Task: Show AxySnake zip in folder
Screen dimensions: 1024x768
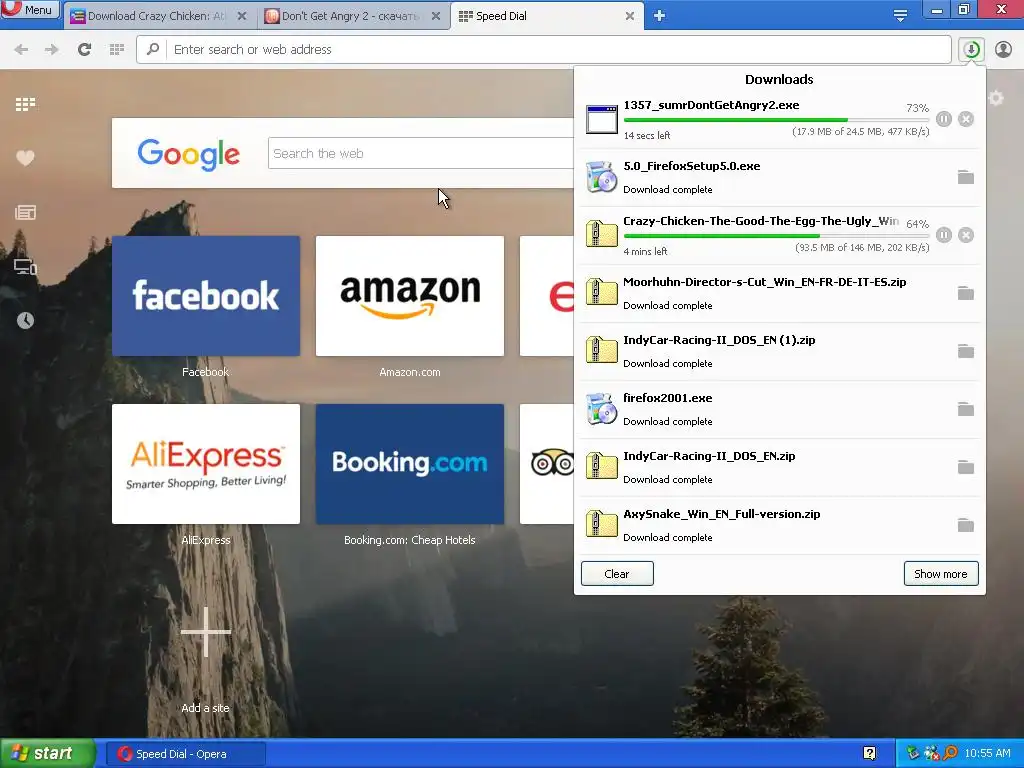Action: click(966, 525)
